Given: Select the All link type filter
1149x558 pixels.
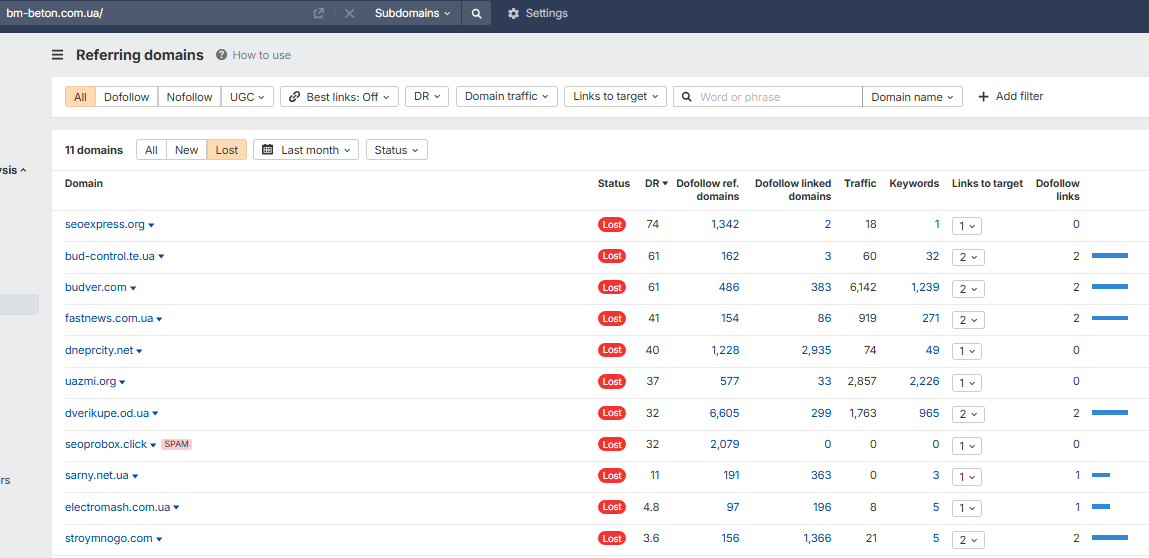Looking at the screenshot, I should [81, 97].
